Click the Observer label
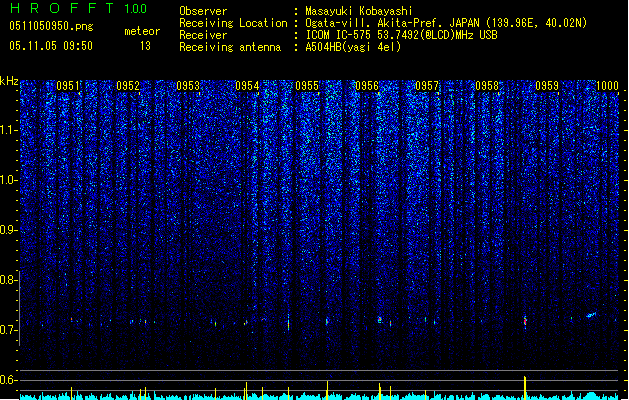 point(203,11)
